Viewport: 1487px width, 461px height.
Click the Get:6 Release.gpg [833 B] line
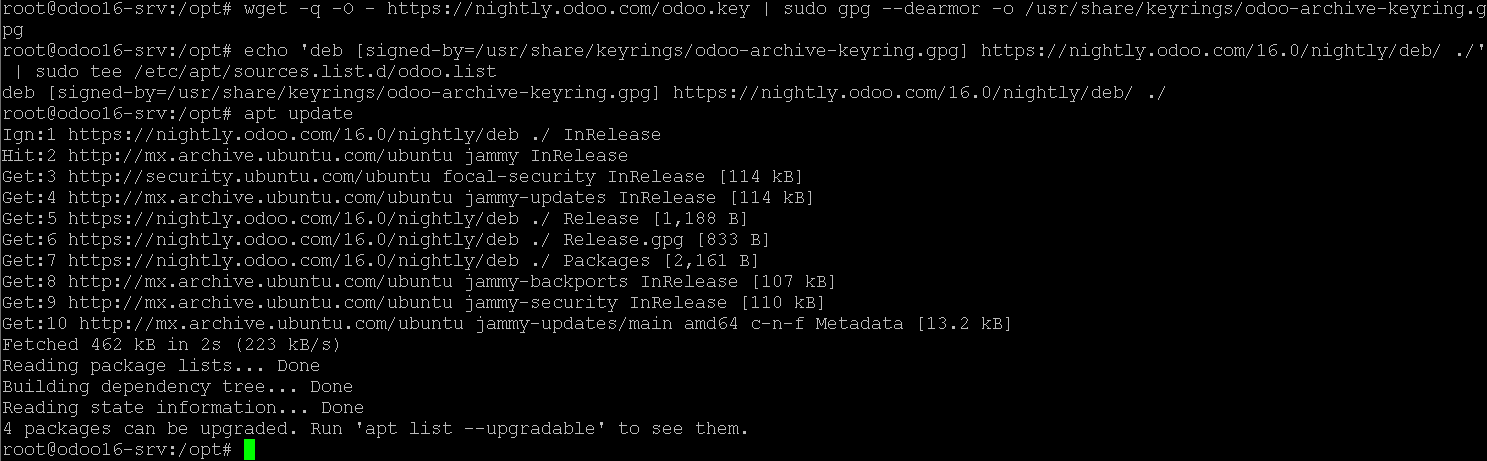(x=386, y=240)
